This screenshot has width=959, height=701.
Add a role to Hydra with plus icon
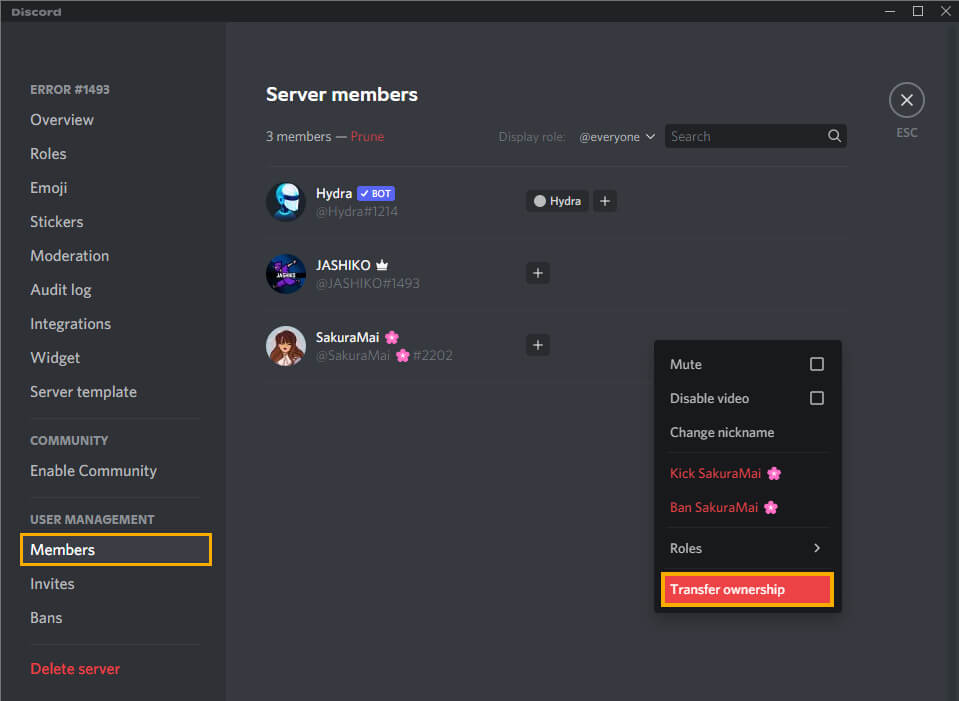click(604, 201)
